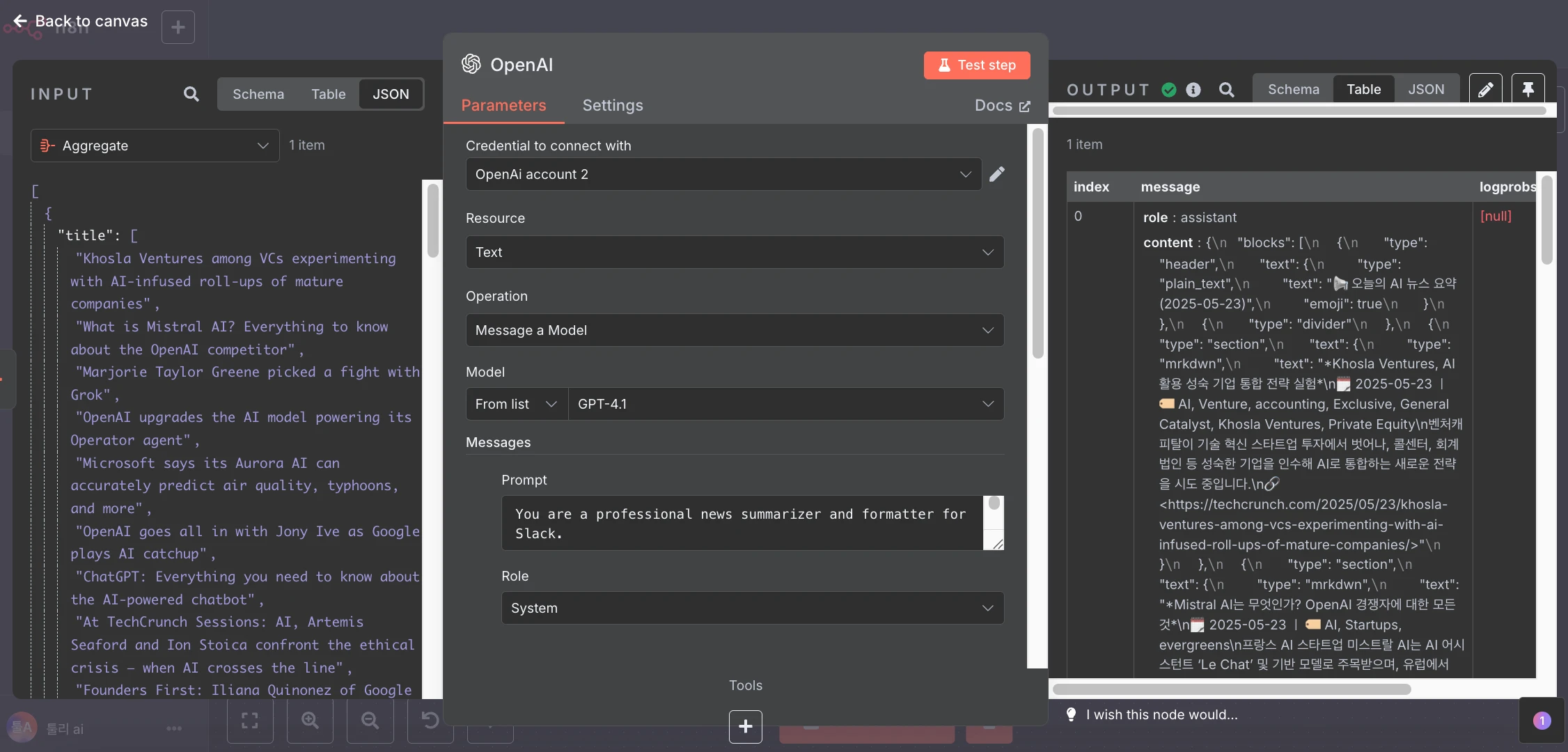The image size is (1568, 752).
Task: Click the role : assistant value
Action: tap(1189, 217)
